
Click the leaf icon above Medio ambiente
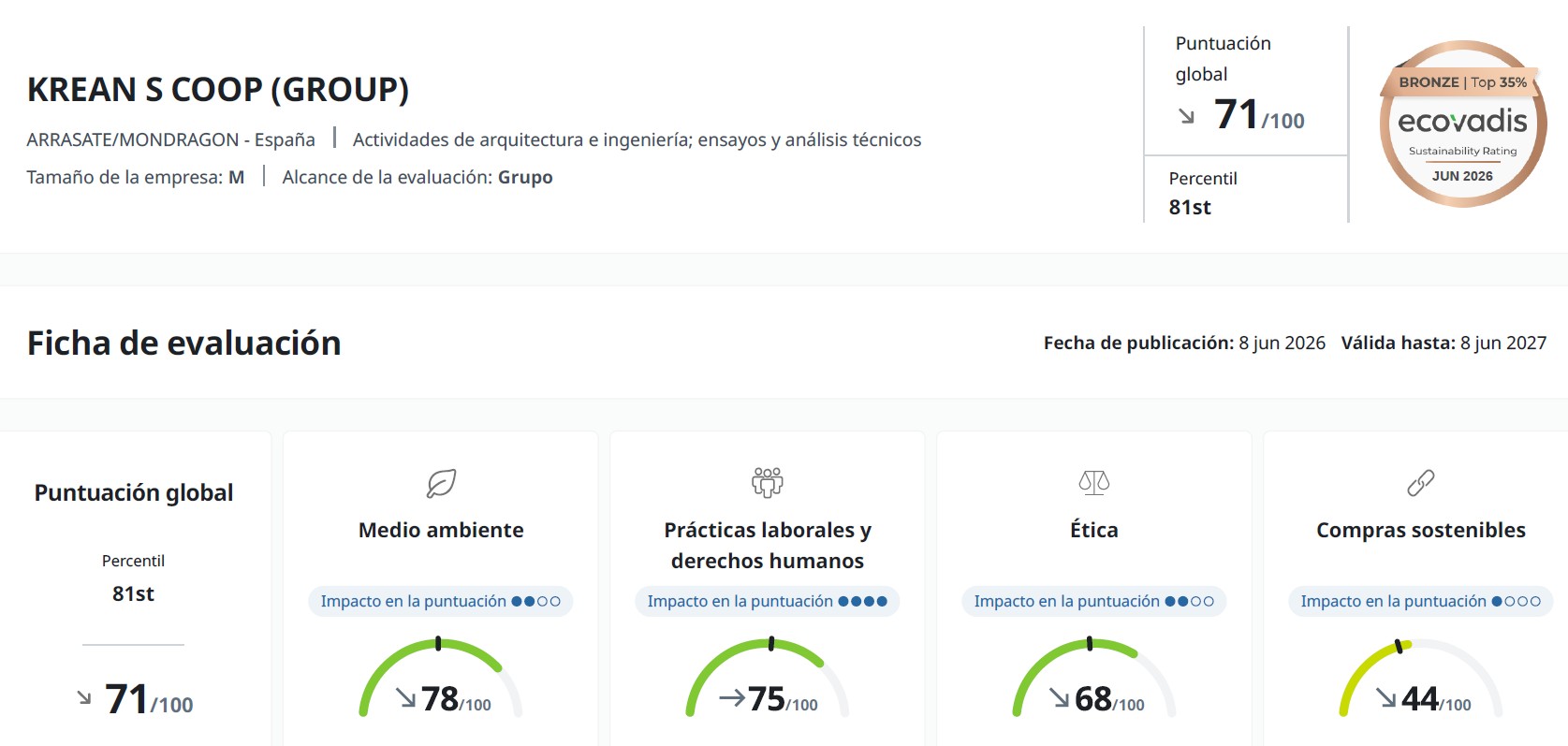point(441,483)
